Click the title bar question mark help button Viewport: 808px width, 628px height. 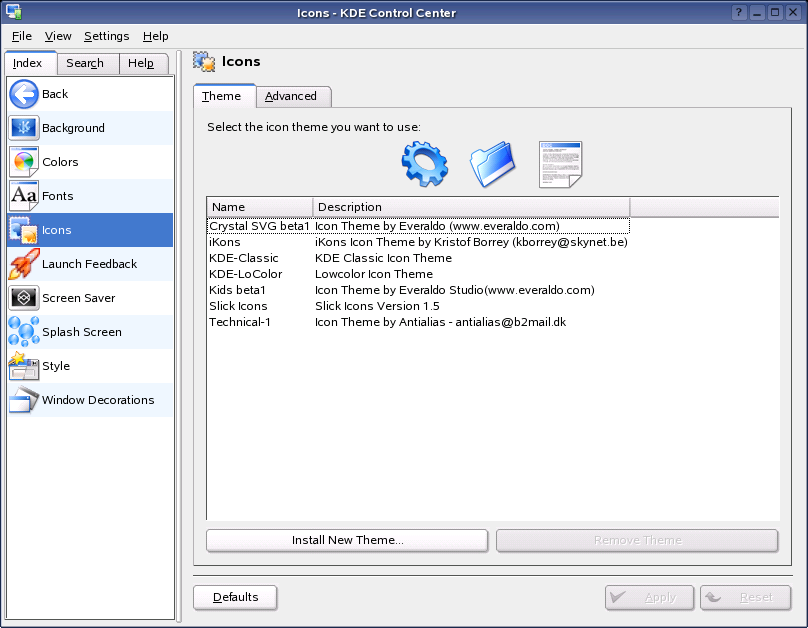click(x=739, y=12)
